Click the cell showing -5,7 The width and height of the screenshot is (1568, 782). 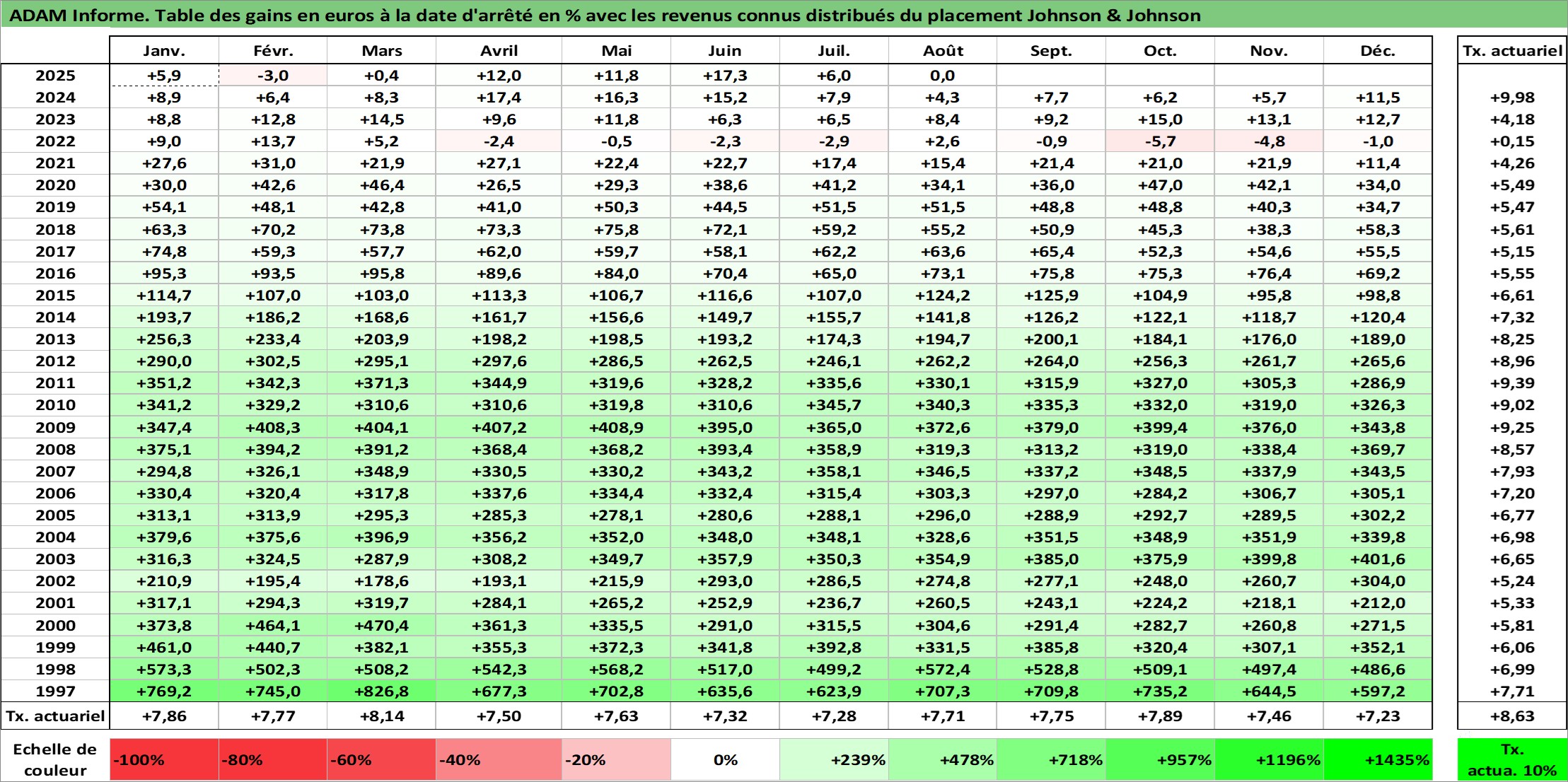[1160, 141]
